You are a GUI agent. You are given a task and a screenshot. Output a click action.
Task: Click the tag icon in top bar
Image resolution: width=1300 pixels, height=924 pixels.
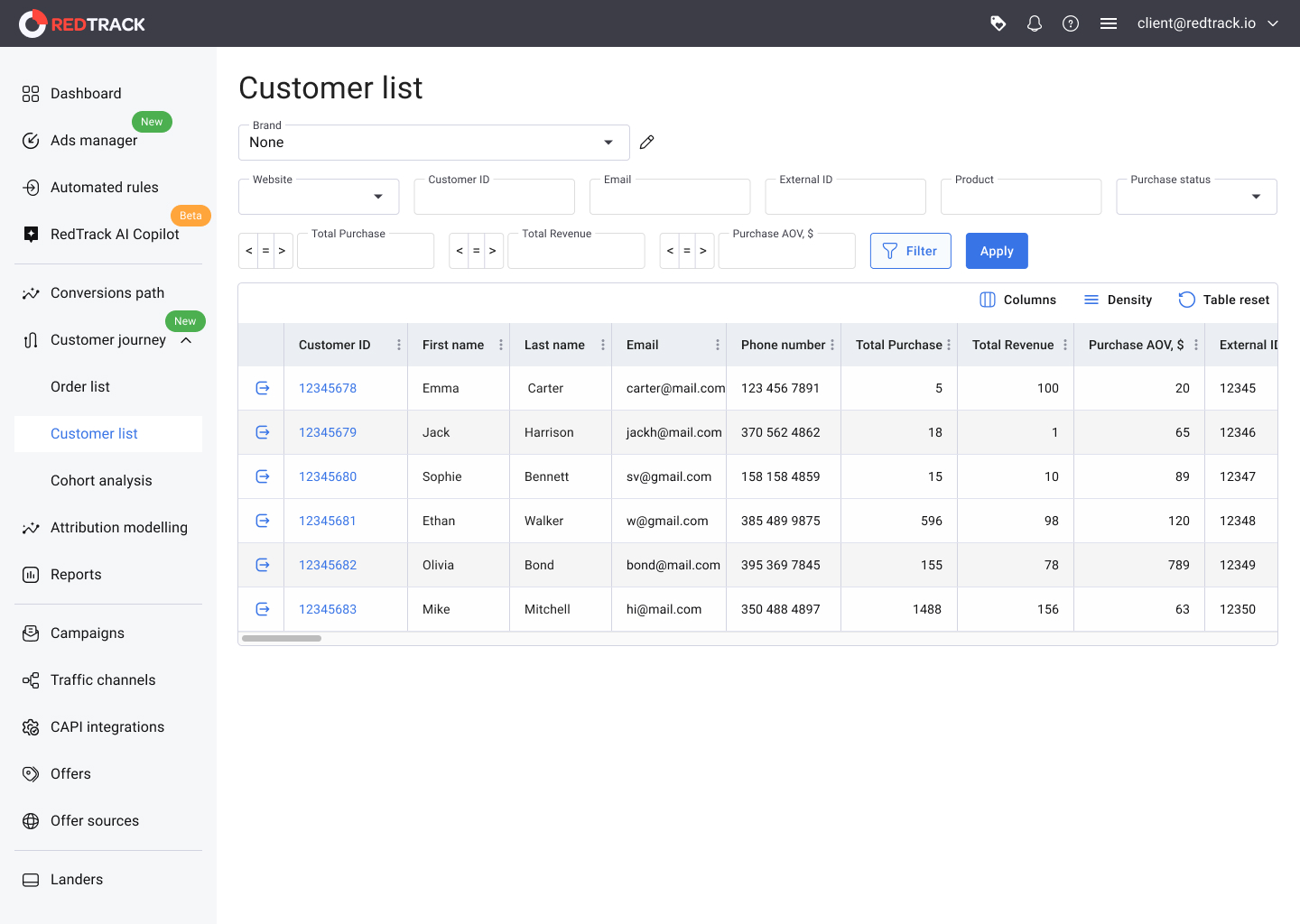(998, 23)
